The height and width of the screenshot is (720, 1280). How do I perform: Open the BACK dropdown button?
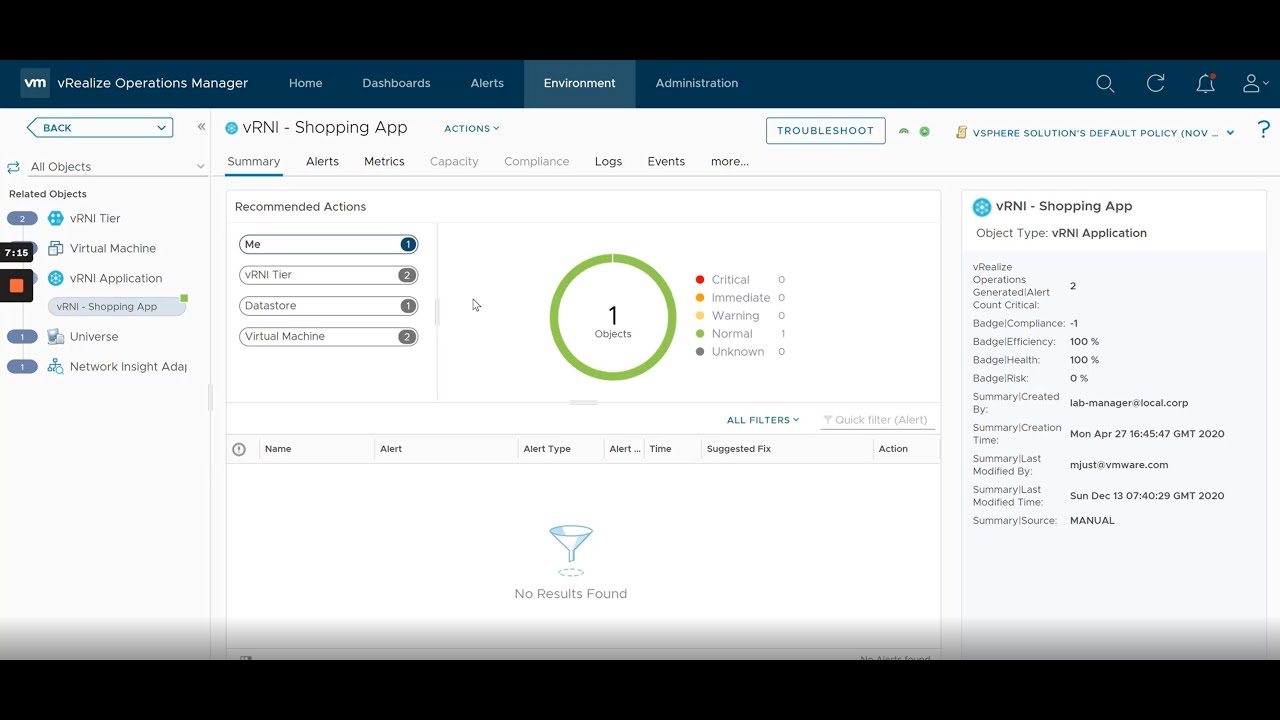tap(100, 128)
